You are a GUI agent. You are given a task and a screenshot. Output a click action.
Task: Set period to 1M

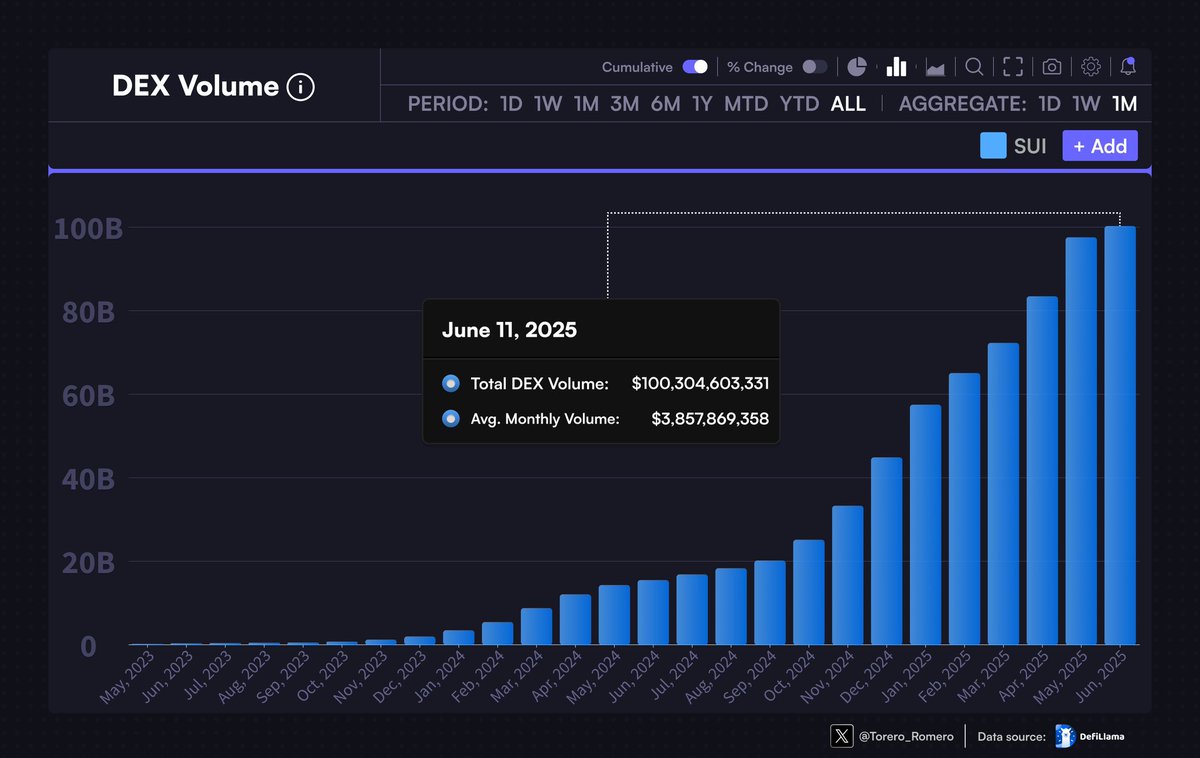pyautogui.click(x=586, y=104)
